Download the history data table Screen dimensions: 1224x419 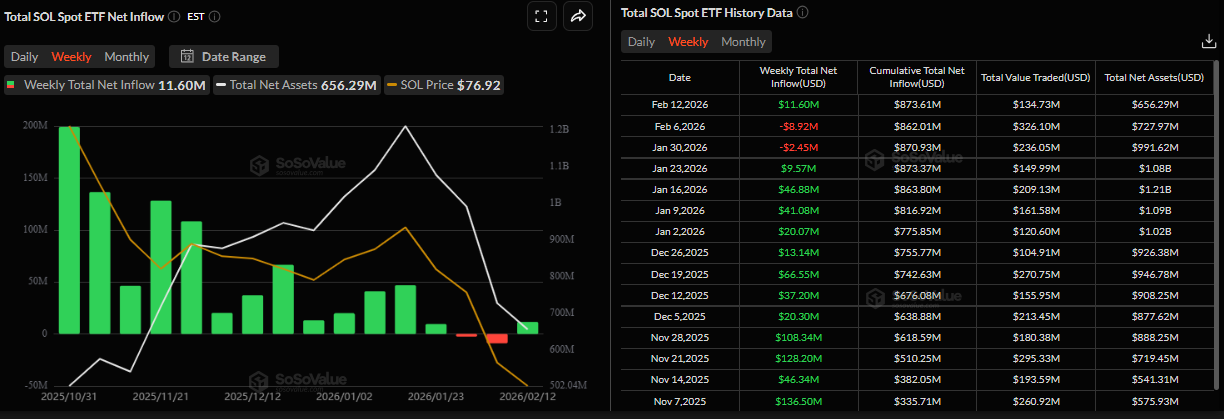click(1208, 41)
